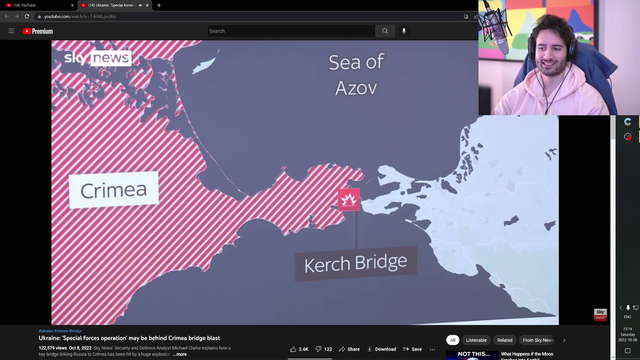The width and height of the screenshot is (640, 360).
Task: Switch to the first YouTube tab
Action: pyautogui.click(x=39, y=5)
